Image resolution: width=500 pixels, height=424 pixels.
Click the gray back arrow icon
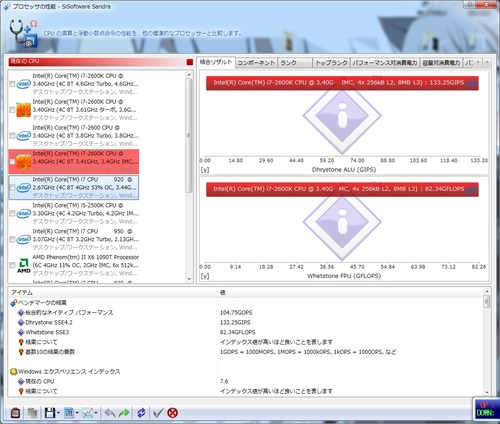110,413
